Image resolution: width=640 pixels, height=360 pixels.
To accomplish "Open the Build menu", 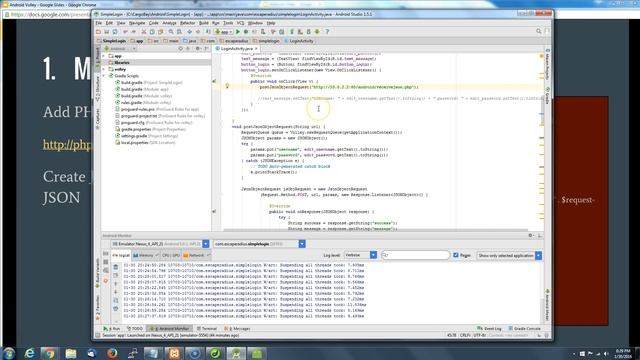I will point(204,23).
